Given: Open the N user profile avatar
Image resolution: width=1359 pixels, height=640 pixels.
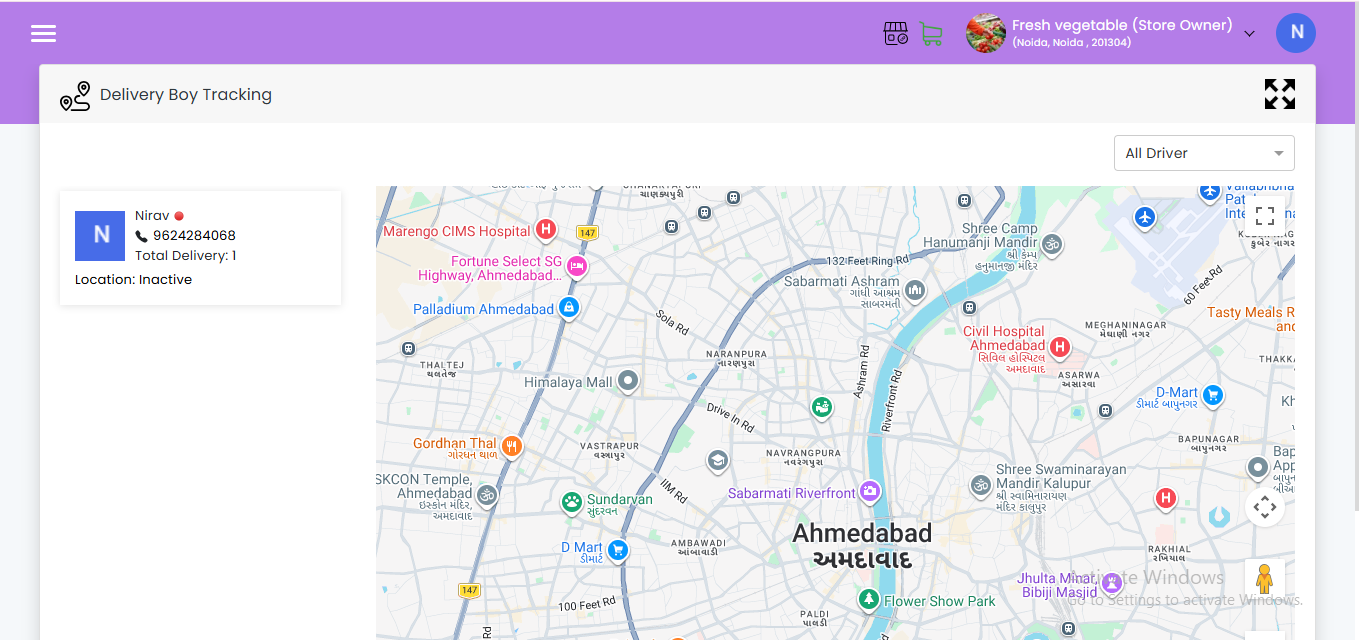Looking at the screenshot, I should [1296, 33].
